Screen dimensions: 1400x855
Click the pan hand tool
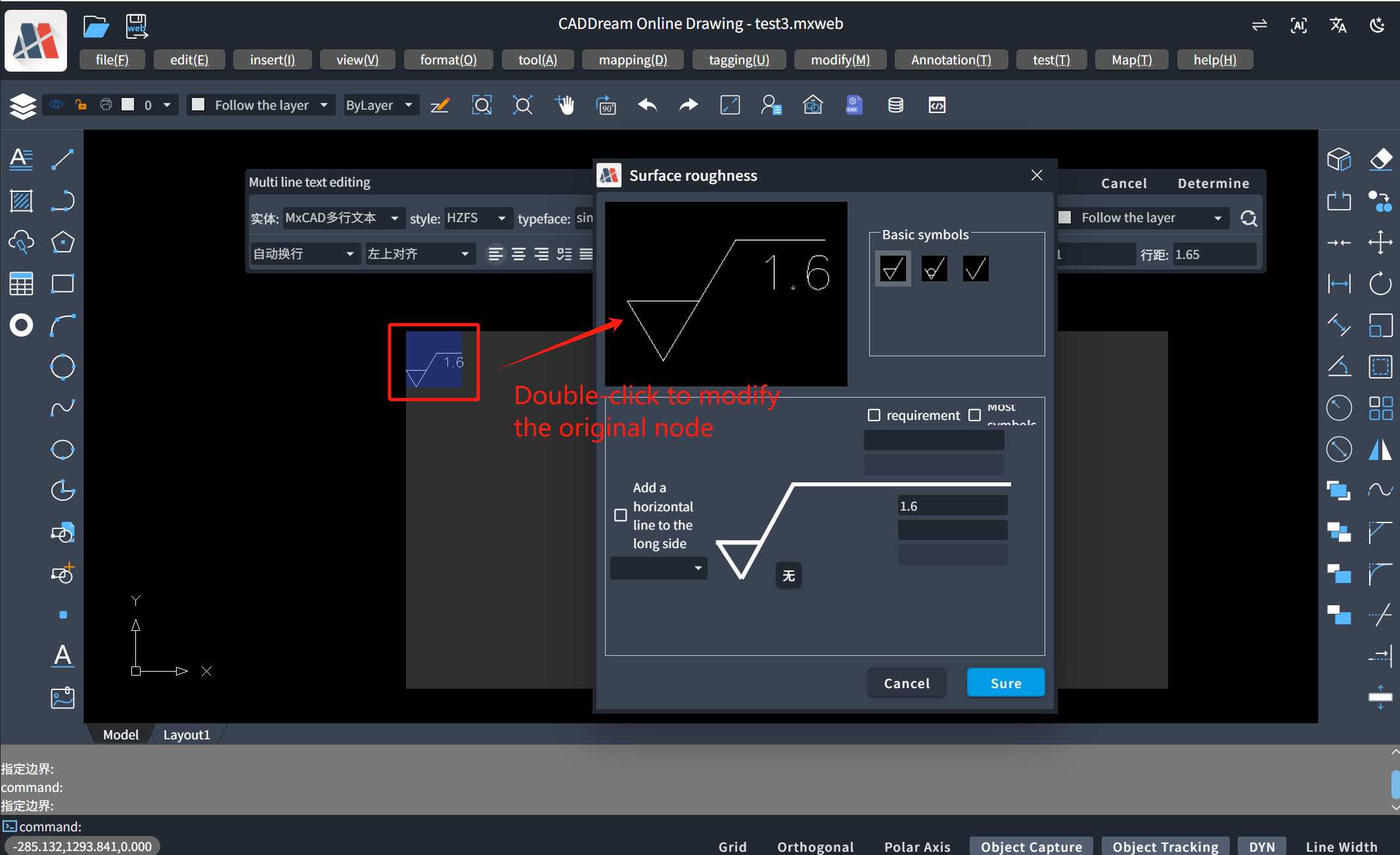pos(564,105)
